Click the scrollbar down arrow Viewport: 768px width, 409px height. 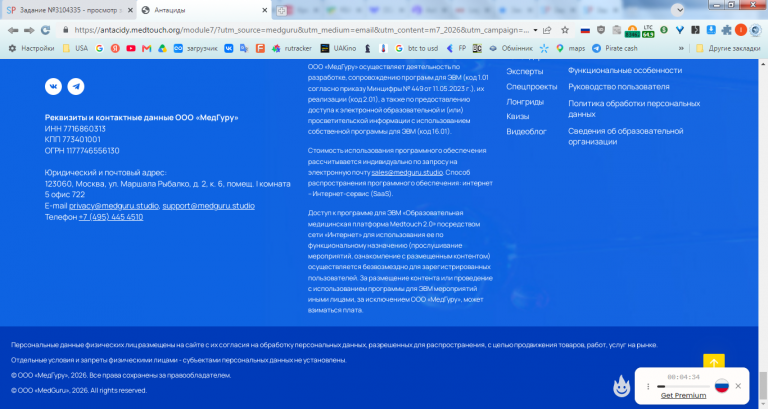(x=763, y=404)
